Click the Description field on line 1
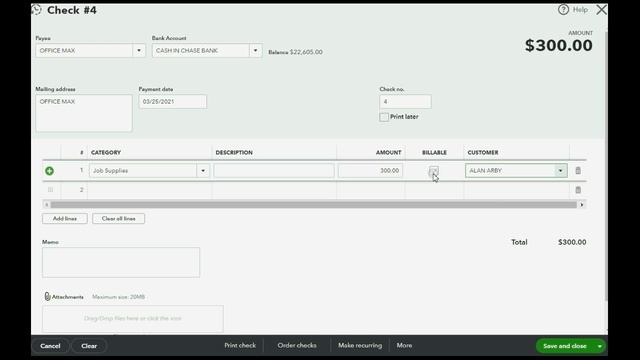Viewport: 640px width, 360px height. click(x=274, y=171)
